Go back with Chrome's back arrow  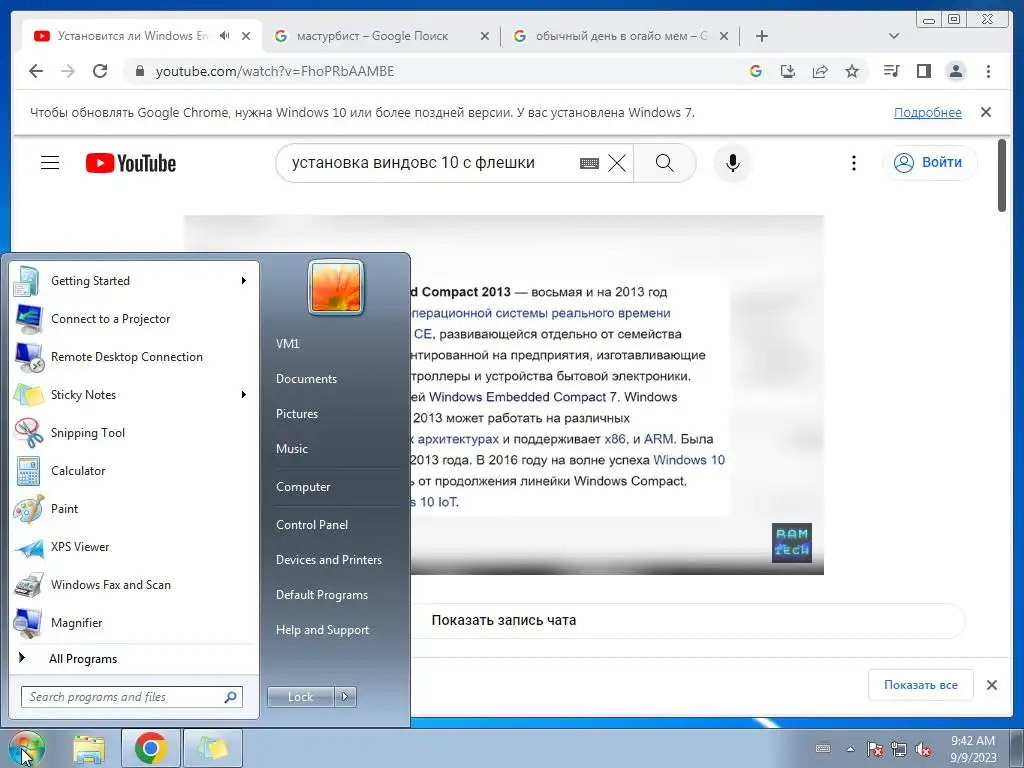[x=36, y=71]
